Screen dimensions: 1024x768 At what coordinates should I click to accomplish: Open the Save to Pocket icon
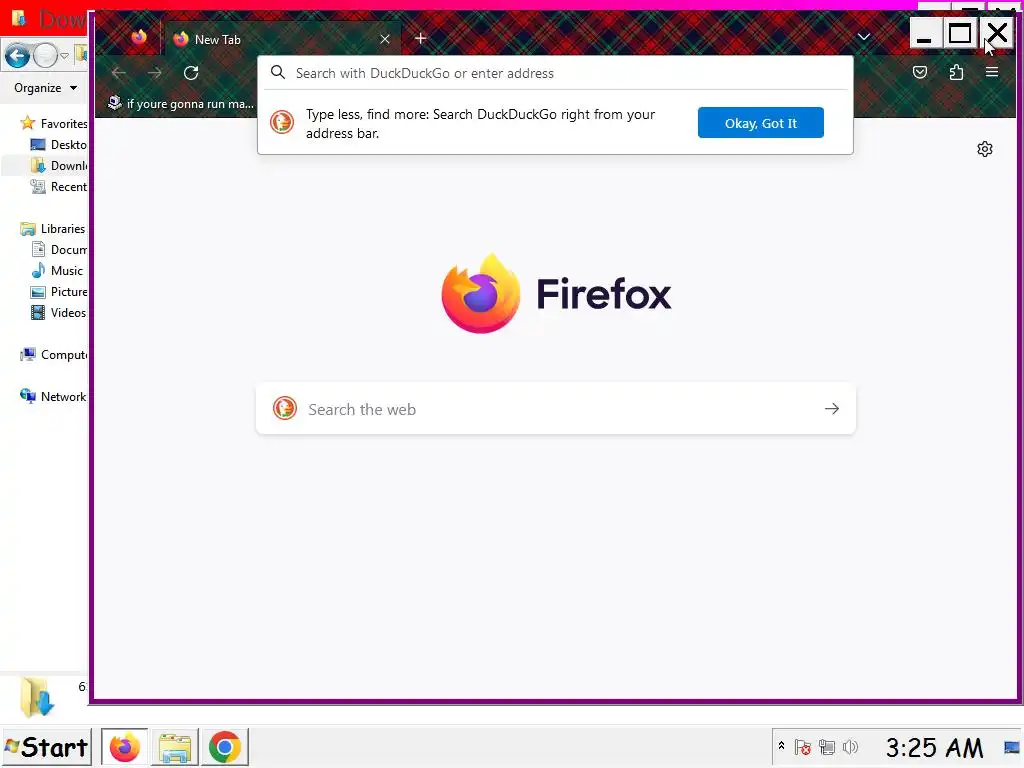920,72
